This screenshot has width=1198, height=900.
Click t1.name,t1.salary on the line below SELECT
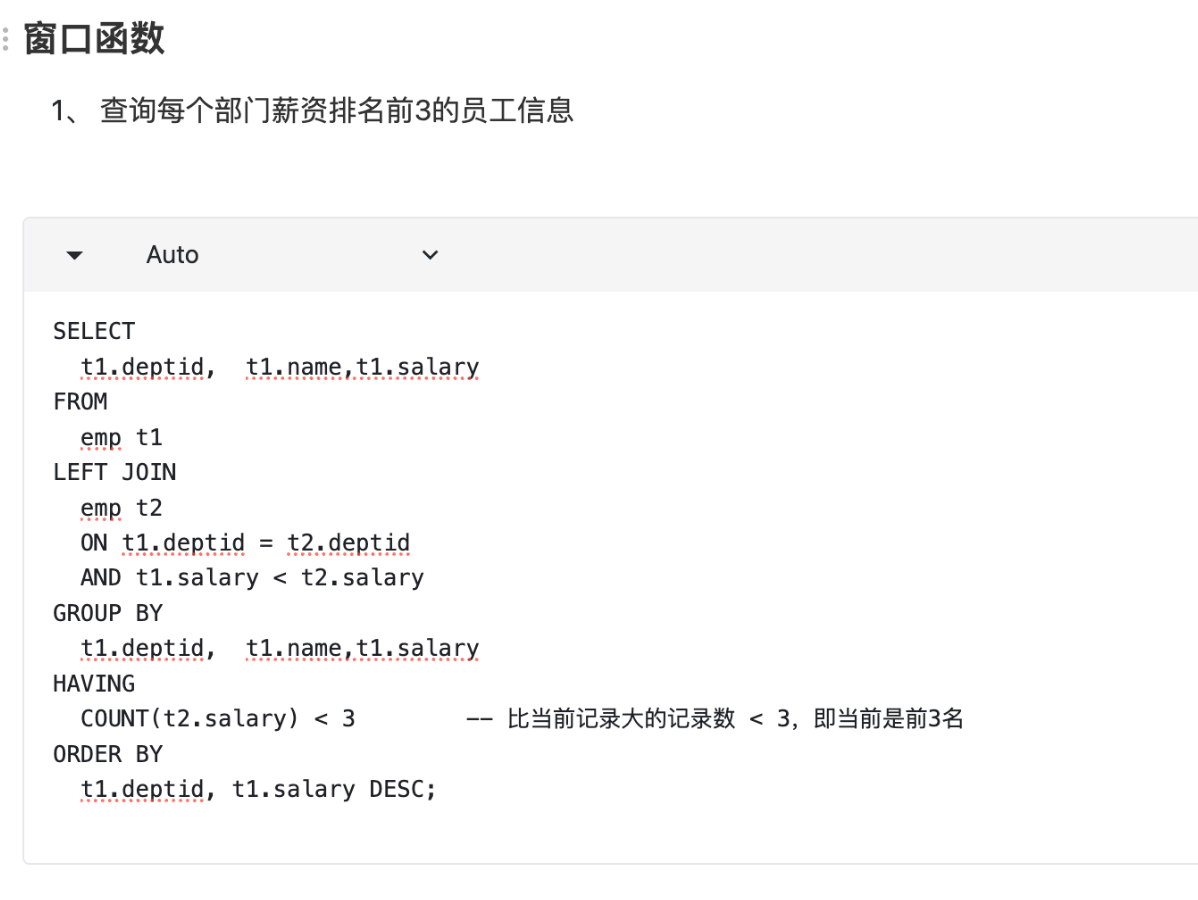coord(362,367)
